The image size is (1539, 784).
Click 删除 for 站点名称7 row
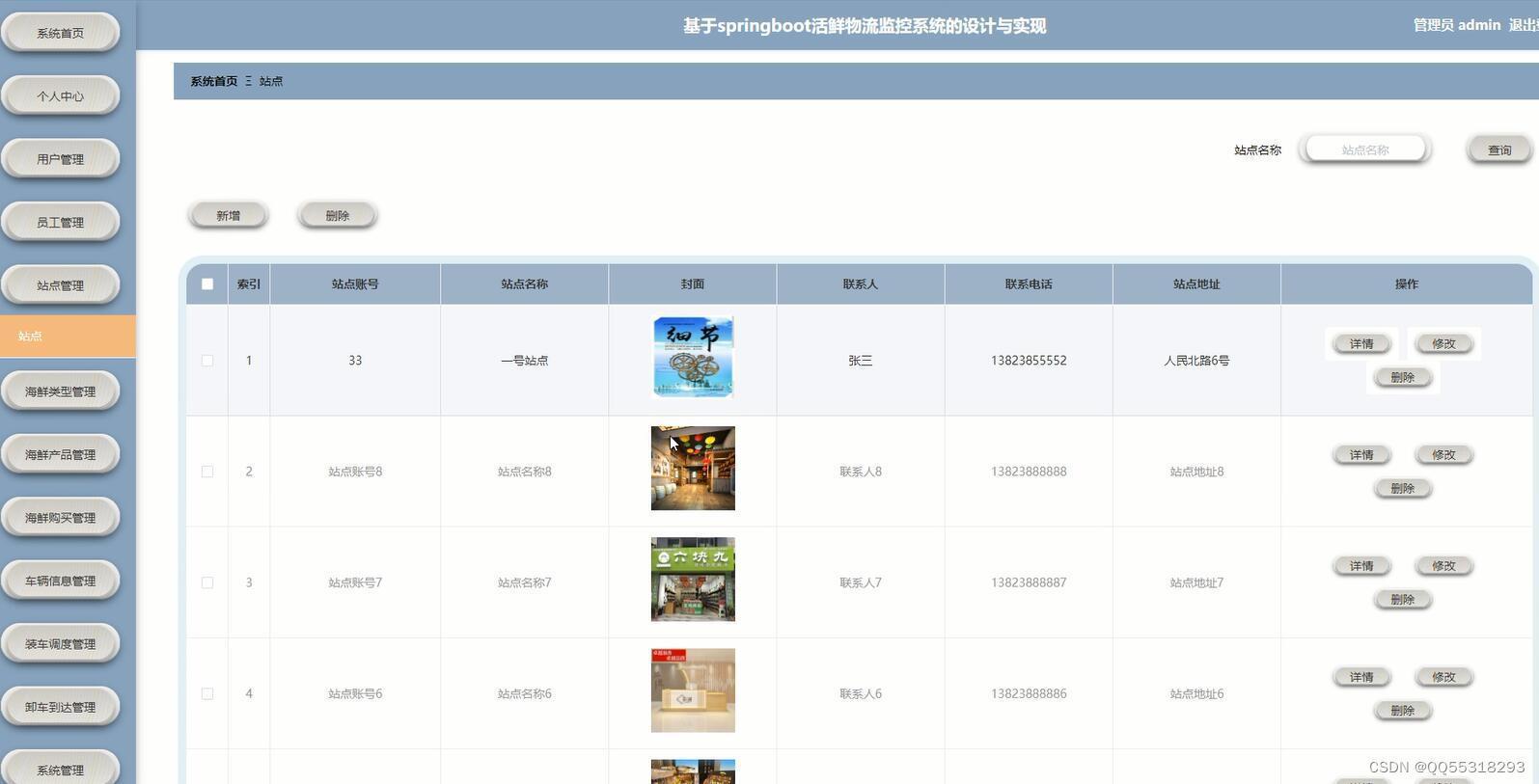tap(1402, 599)
